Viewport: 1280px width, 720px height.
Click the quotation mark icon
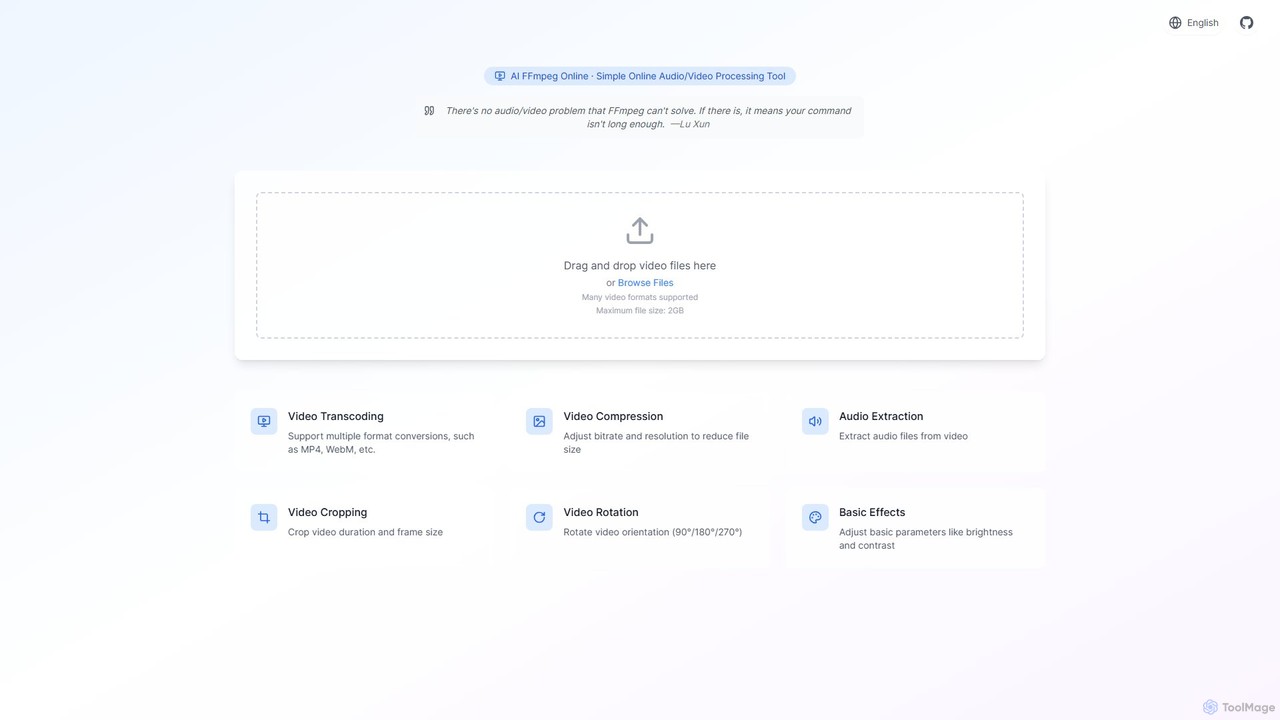tap(429, 111)
